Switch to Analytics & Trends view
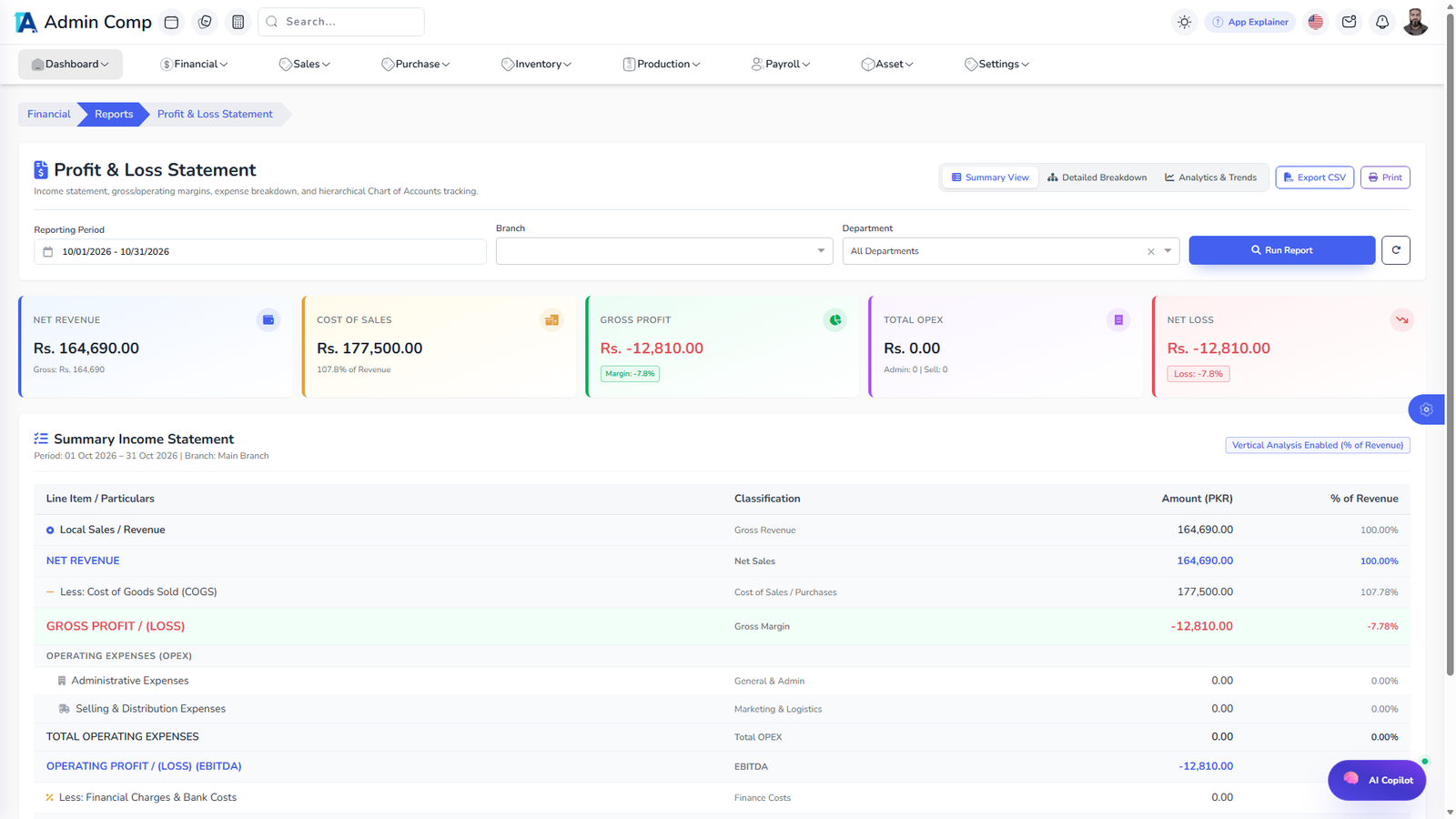 coord(1210,177)
